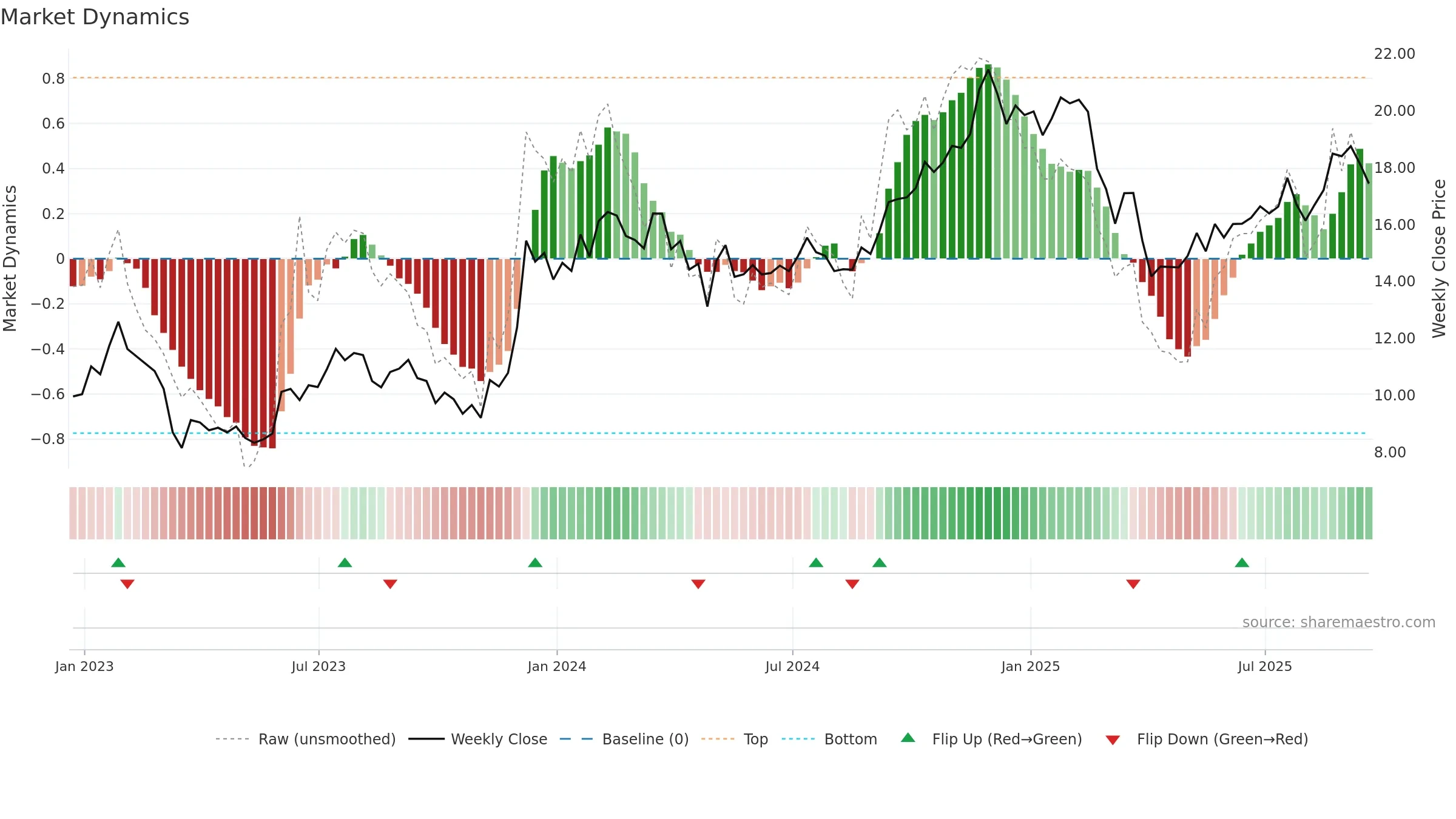Select the green flip-up triangle before Jul 2025
Image resolution: width=1456 pixels, height=819 pixels.
click(1242, 562)
